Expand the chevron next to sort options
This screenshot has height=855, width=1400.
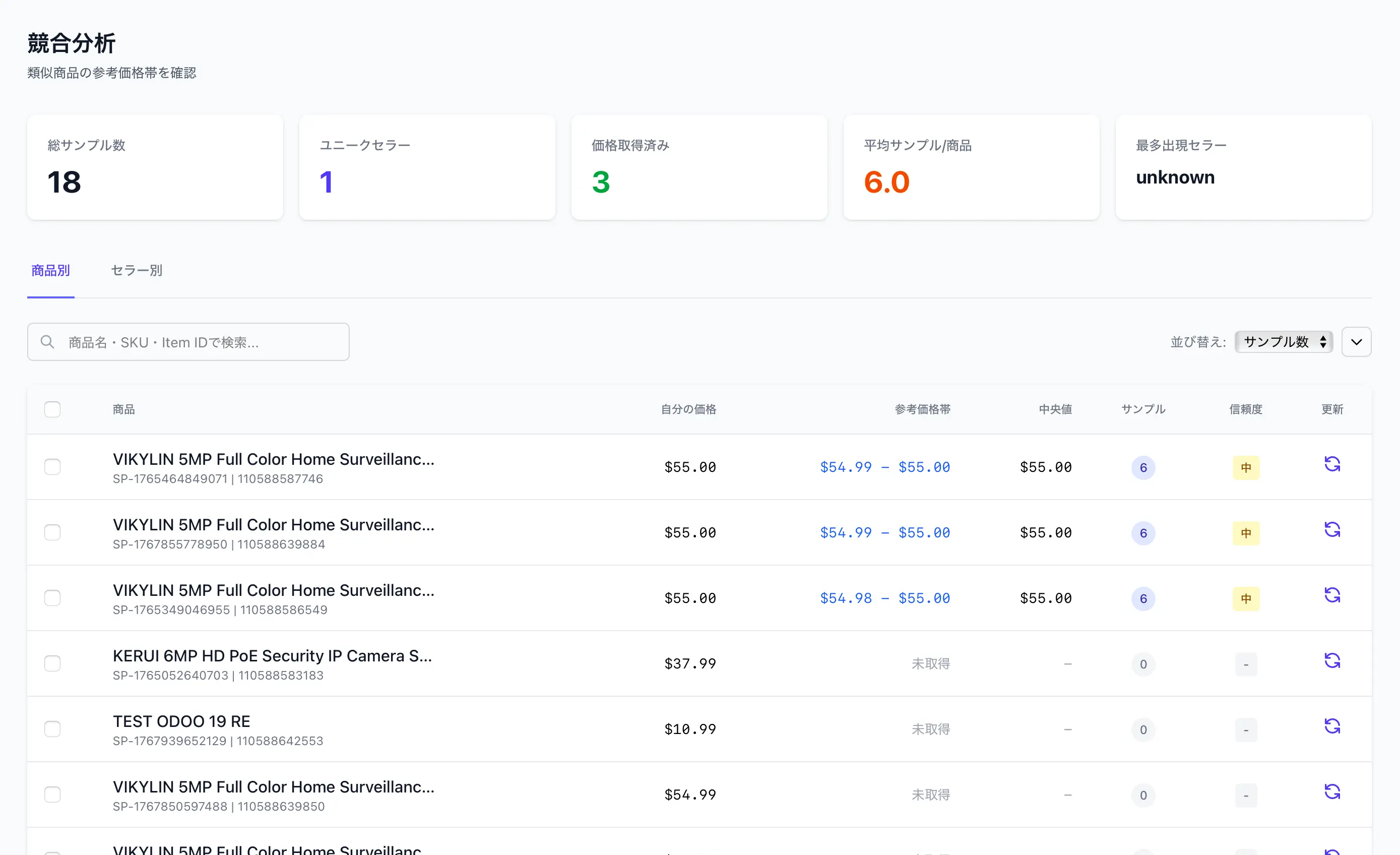tap(1357, 342)
